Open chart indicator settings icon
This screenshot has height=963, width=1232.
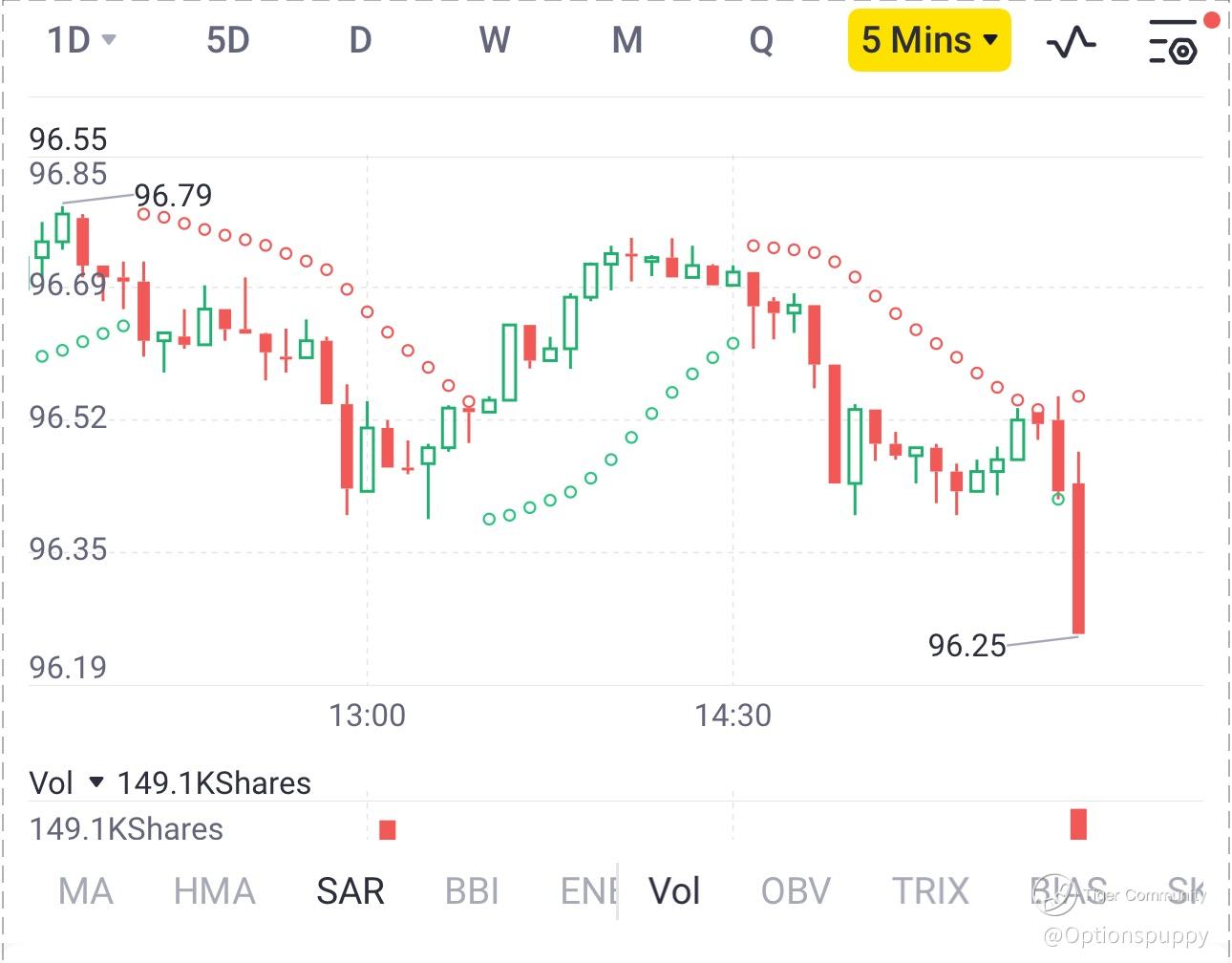coord(1174,41)
